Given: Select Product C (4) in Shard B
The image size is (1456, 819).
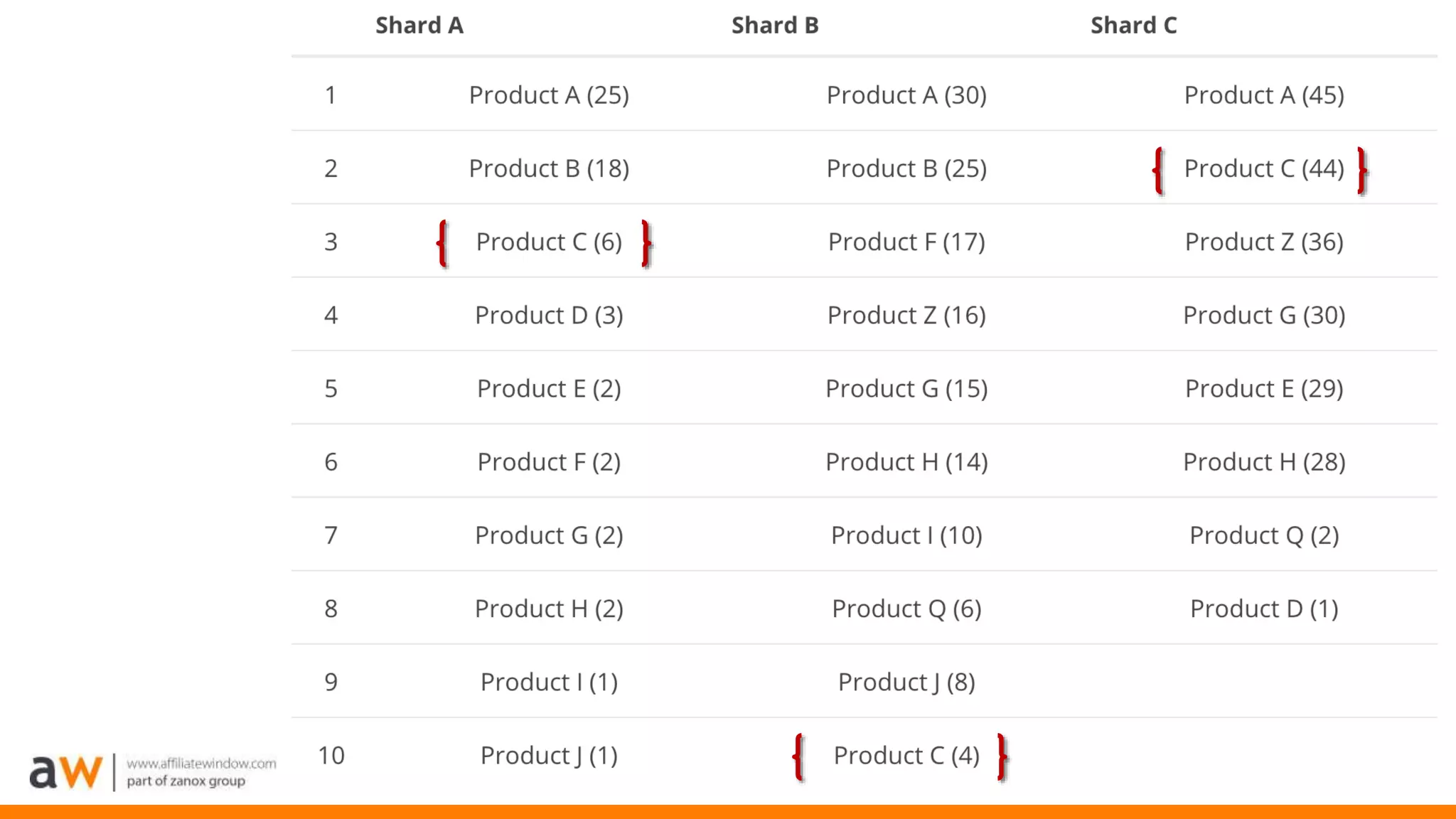Looking at the screenshot, I should pos(906,756).
